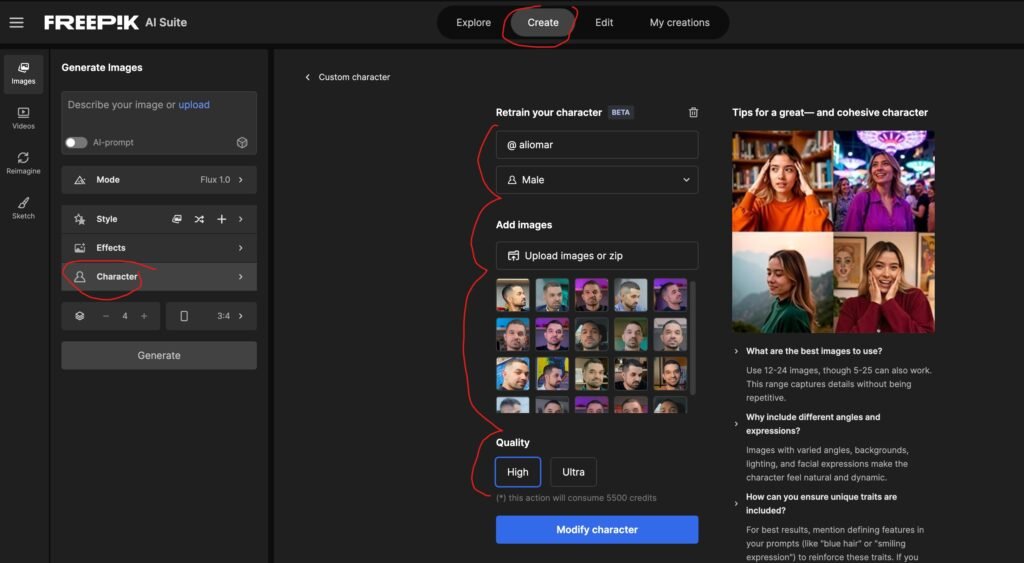Click the style reference image icon
Image resolution: width=1024 pixels, height=563 pixels.
point(176,219)
